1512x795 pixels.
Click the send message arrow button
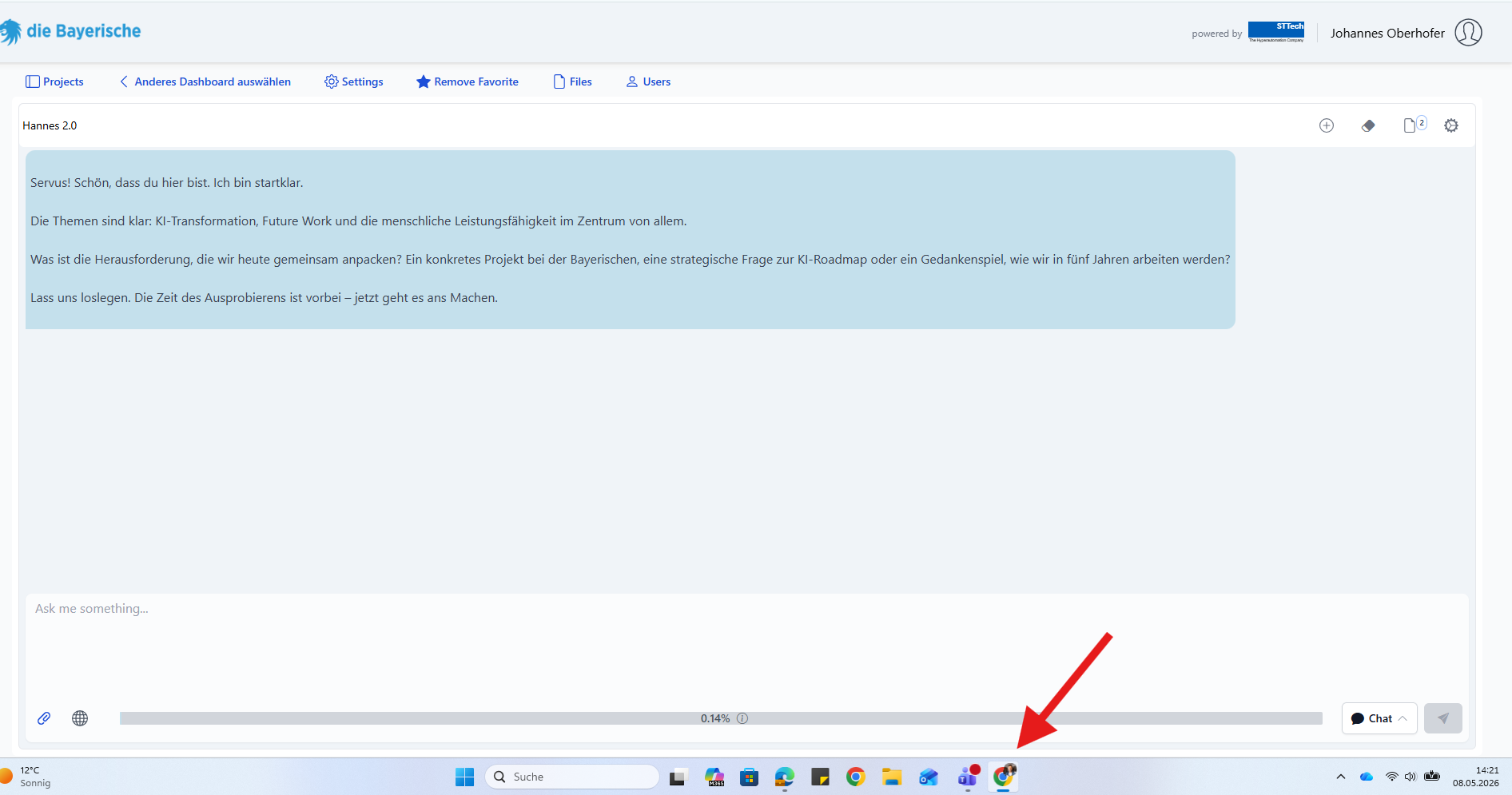point(1443,718)
